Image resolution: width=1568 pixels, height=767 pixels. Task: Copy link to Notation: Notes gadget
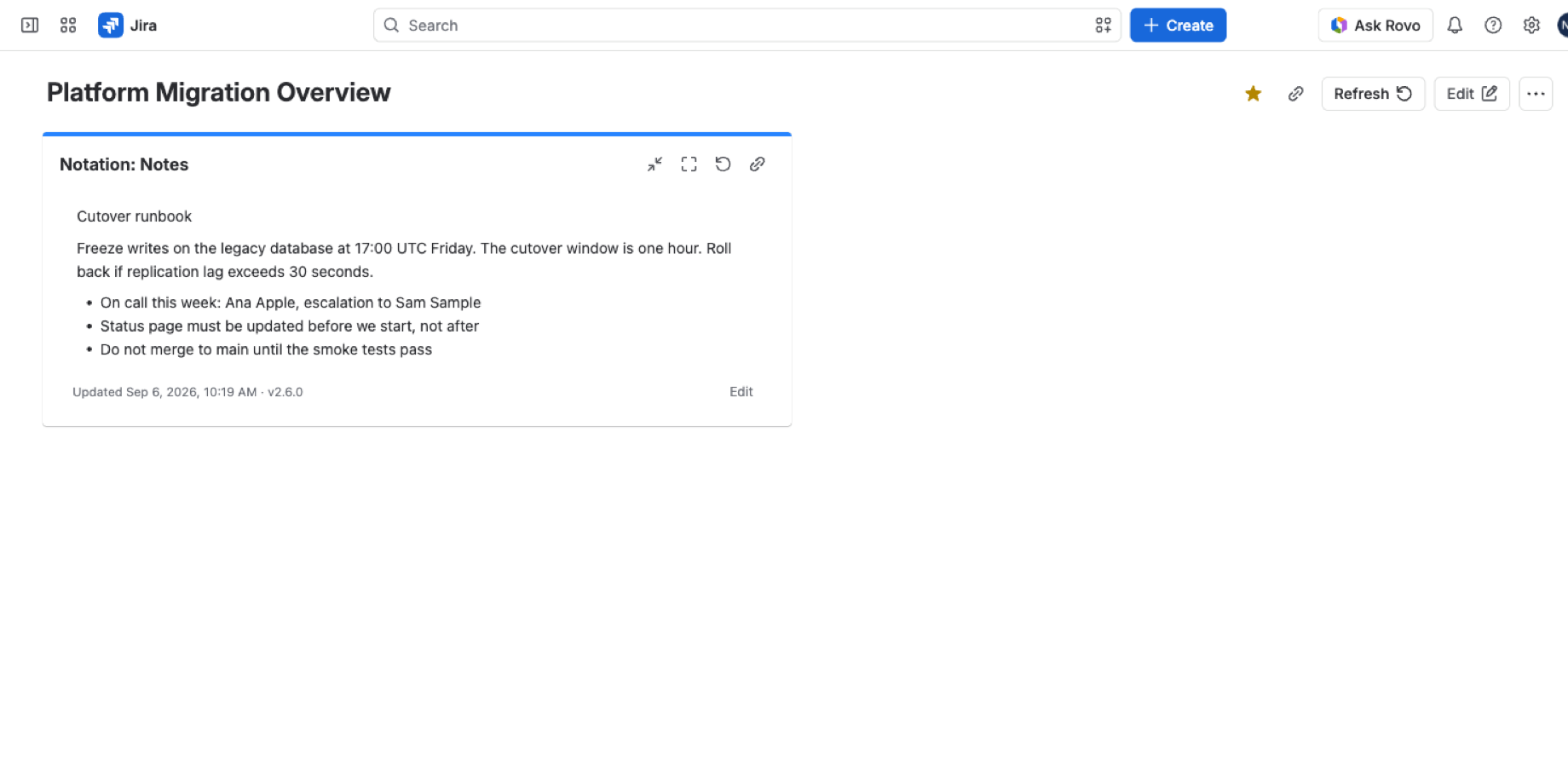757,164
